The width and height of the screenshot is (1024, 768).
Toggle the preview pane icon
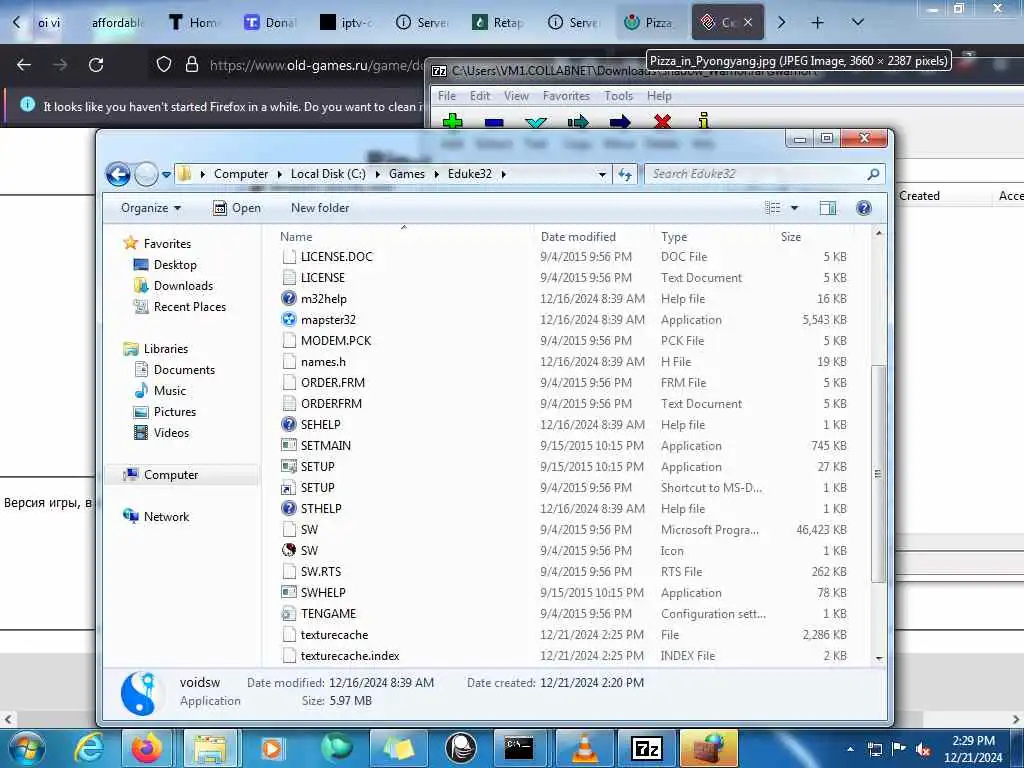coord(827,208)
